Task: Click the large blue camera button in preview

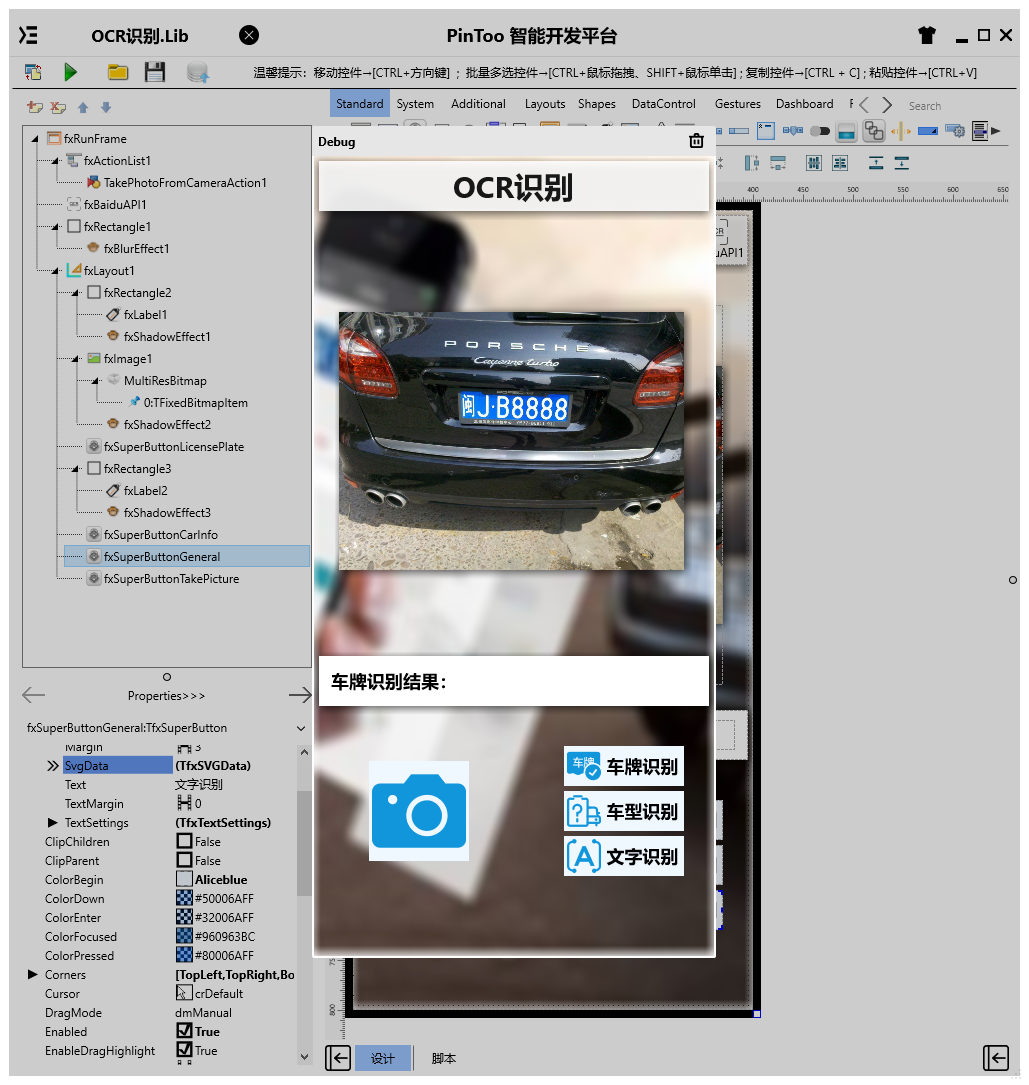Action: (x=419, y=811)
